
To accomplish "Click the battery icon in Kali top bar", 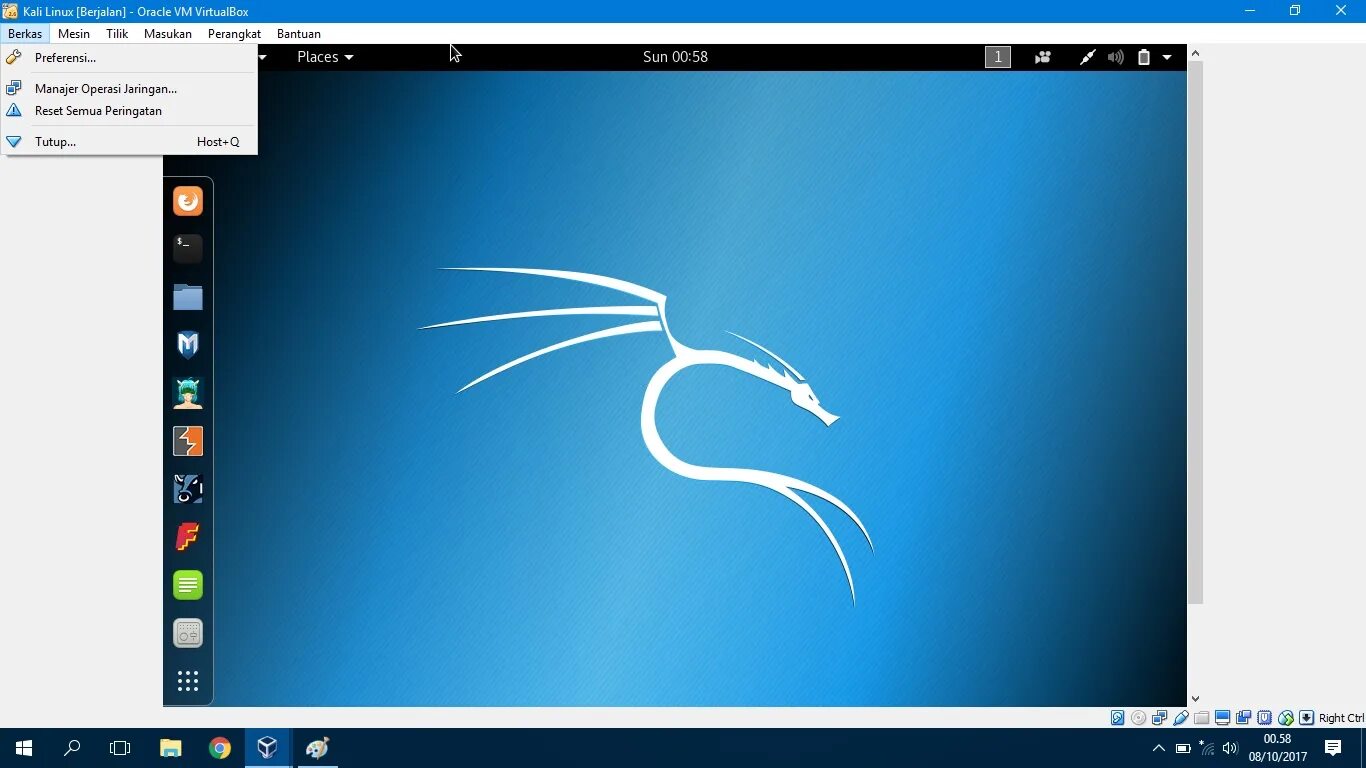I will coord(1144,57).
